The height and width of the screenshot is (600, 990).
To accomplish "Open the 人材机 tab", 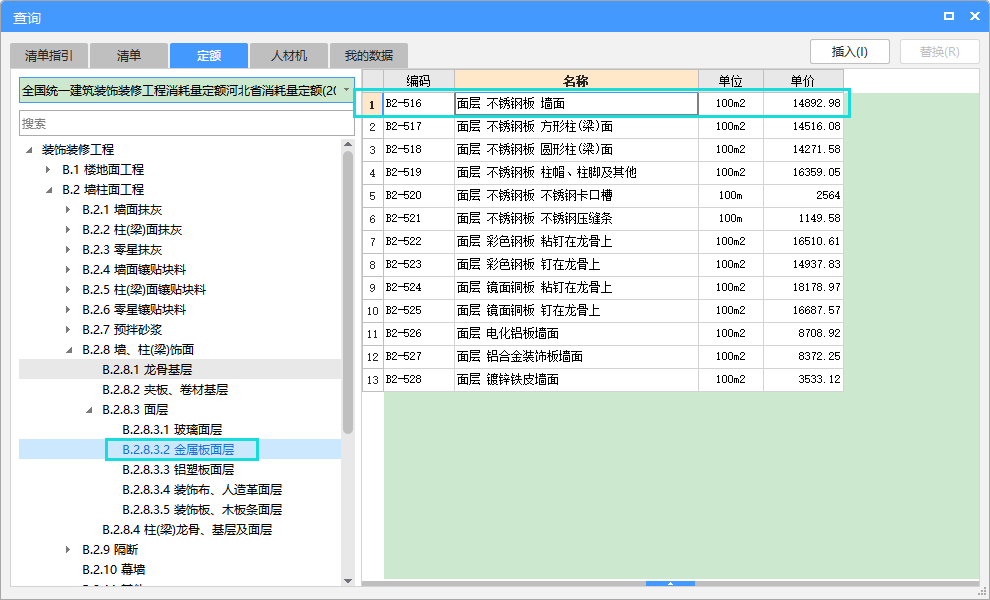I will 289,56.
